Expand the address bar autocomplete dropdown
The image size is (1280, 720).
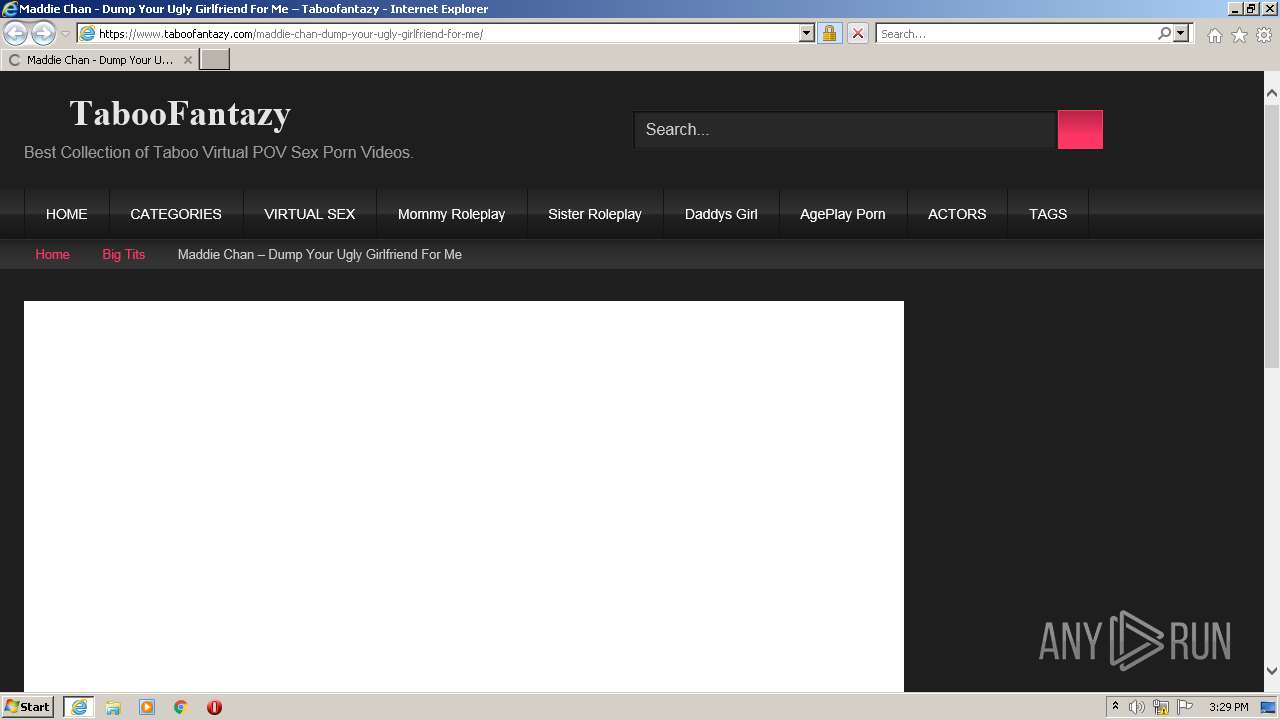click(807, 34)
